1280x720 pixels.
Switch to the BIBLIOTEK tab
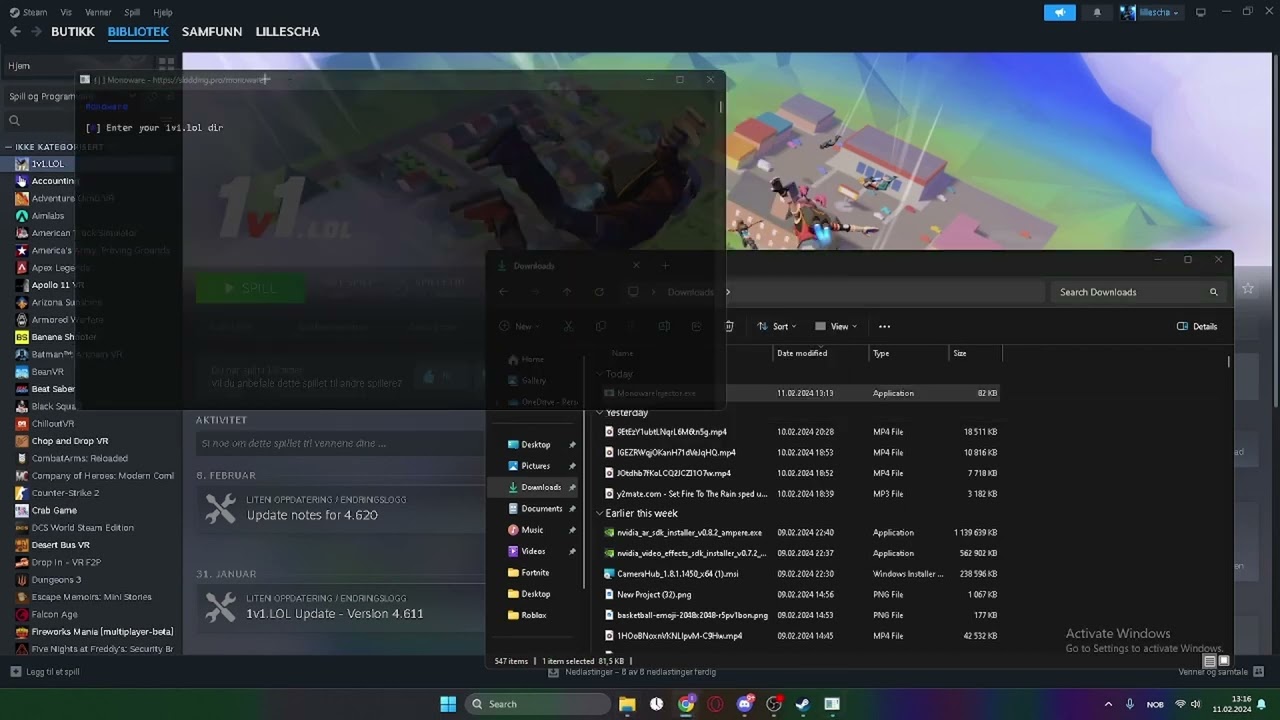coord(138,32)
